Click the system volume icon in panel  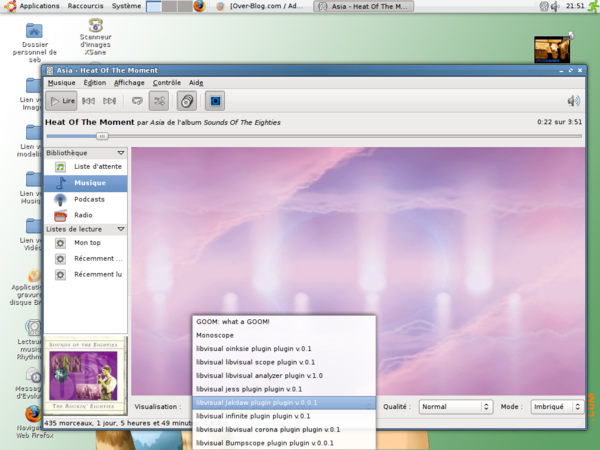(555, 6)
